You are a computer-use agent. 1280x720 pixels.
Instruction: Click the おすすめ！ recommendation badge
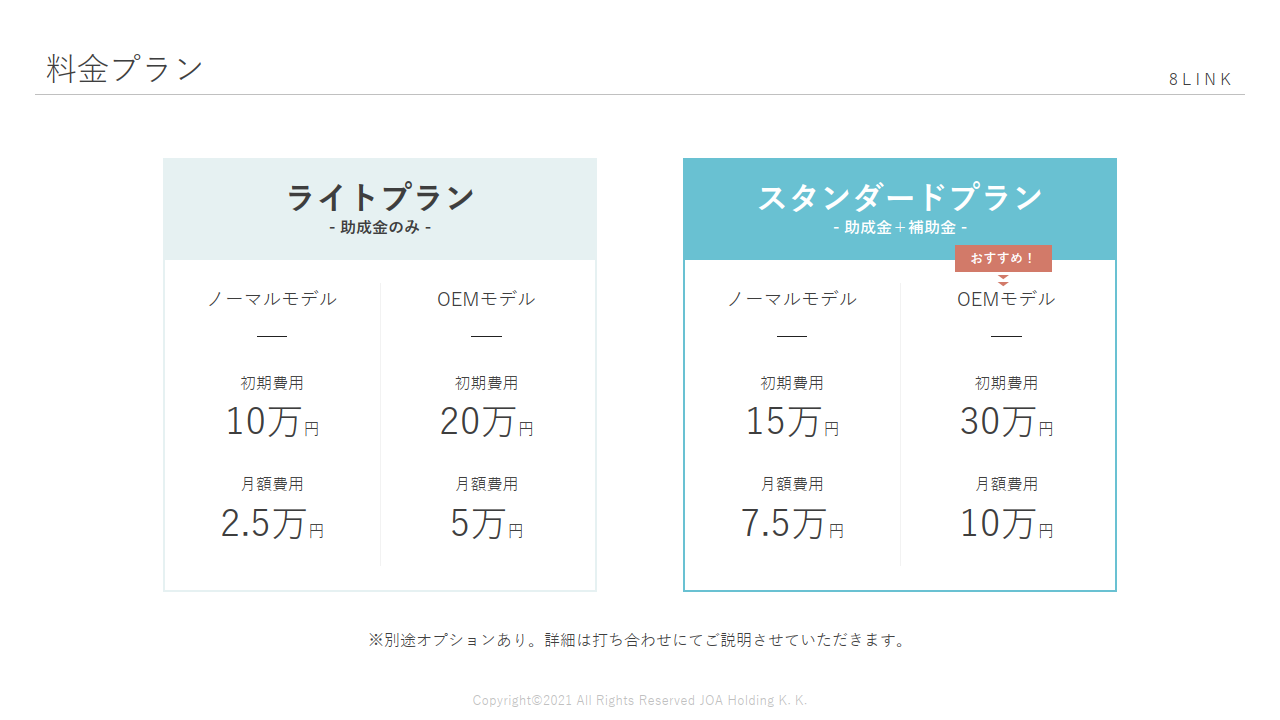[x=1003, y=258]
